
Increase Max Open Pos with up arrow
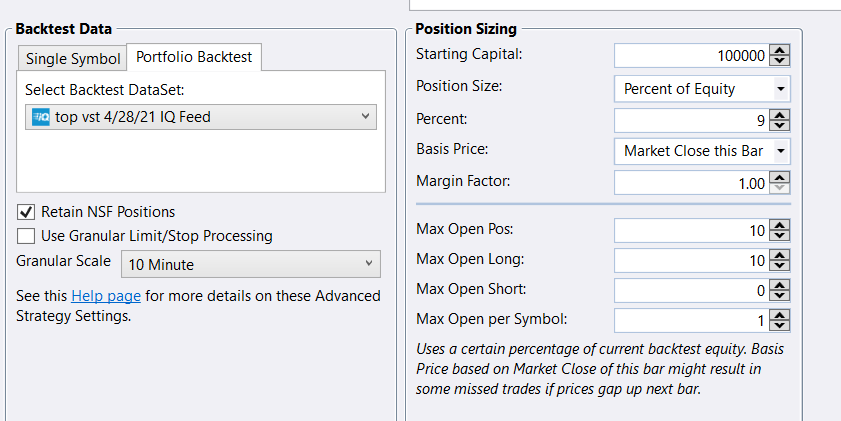pos(780,225)
